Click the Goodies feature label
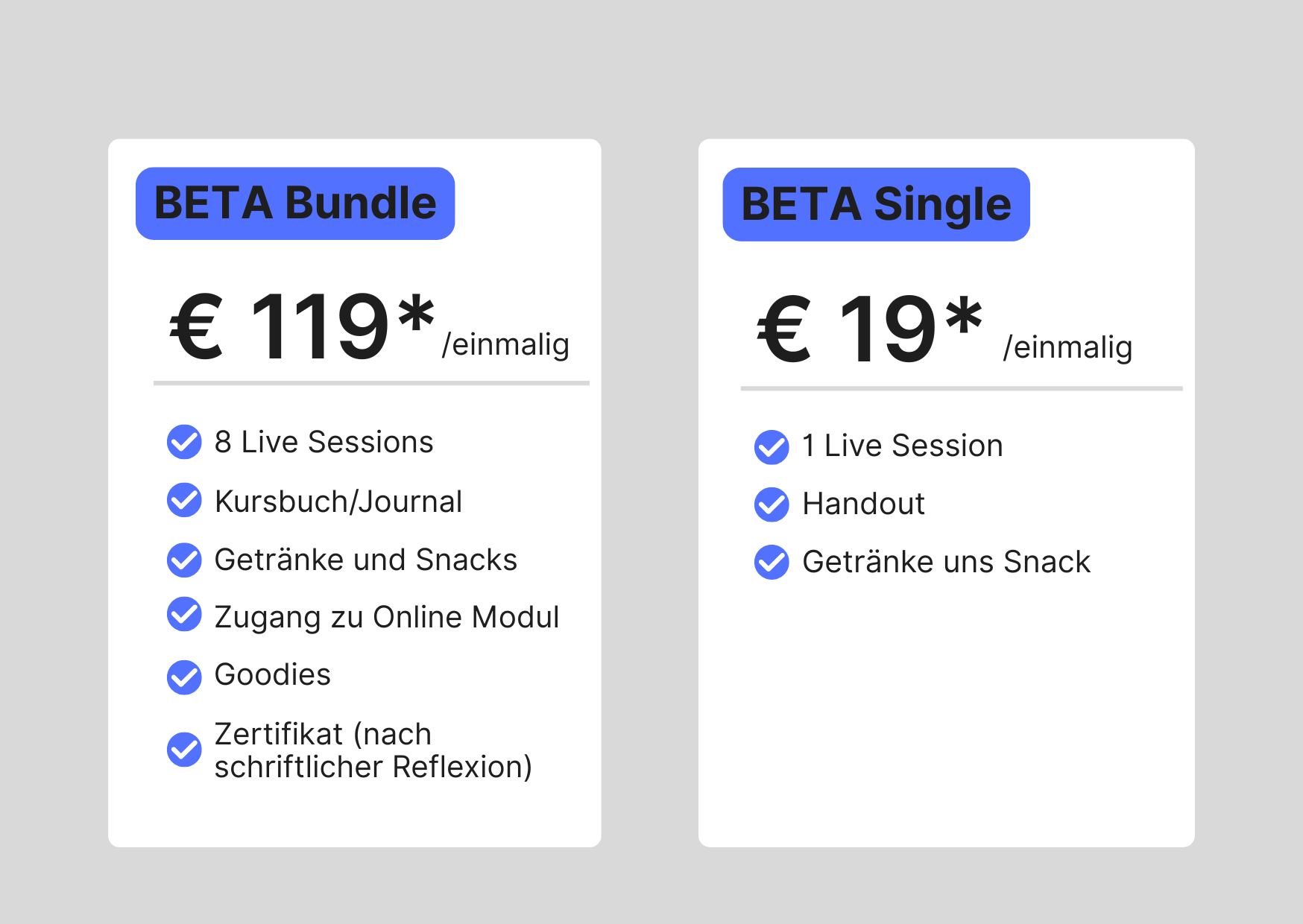The height and width of the screenshot is (924, 1303). coord(272,674)
